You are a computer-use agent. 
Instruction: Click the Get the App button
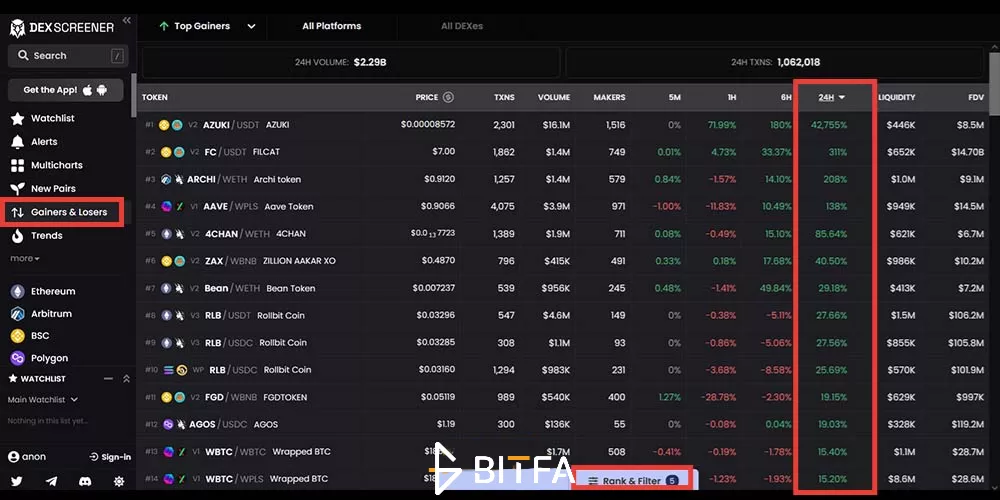point(66,90)
